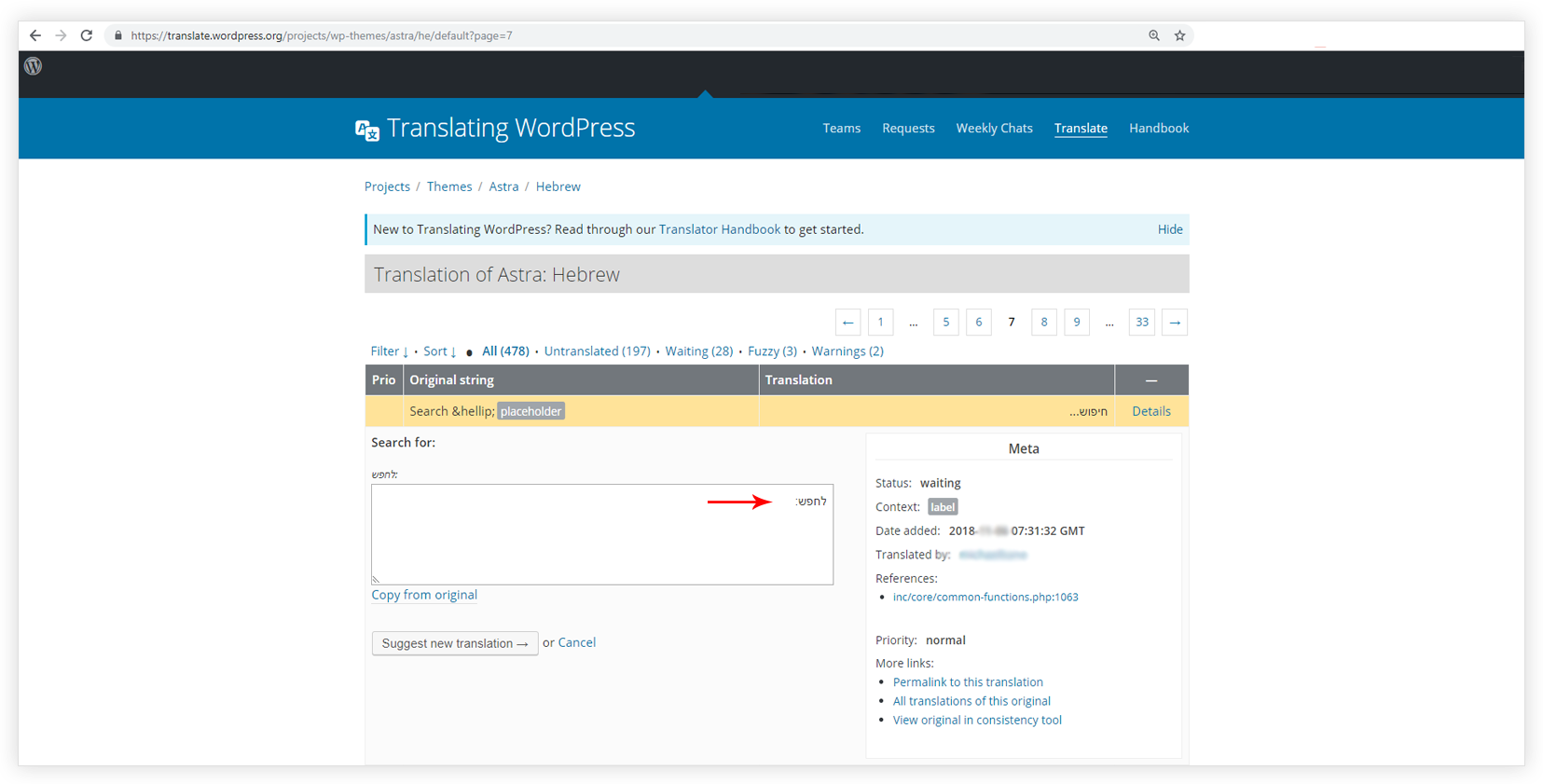Viewport: 1543px width, 784px height.
Task: Go to previous page arrow in pagination
Action: tap(847, 323)
